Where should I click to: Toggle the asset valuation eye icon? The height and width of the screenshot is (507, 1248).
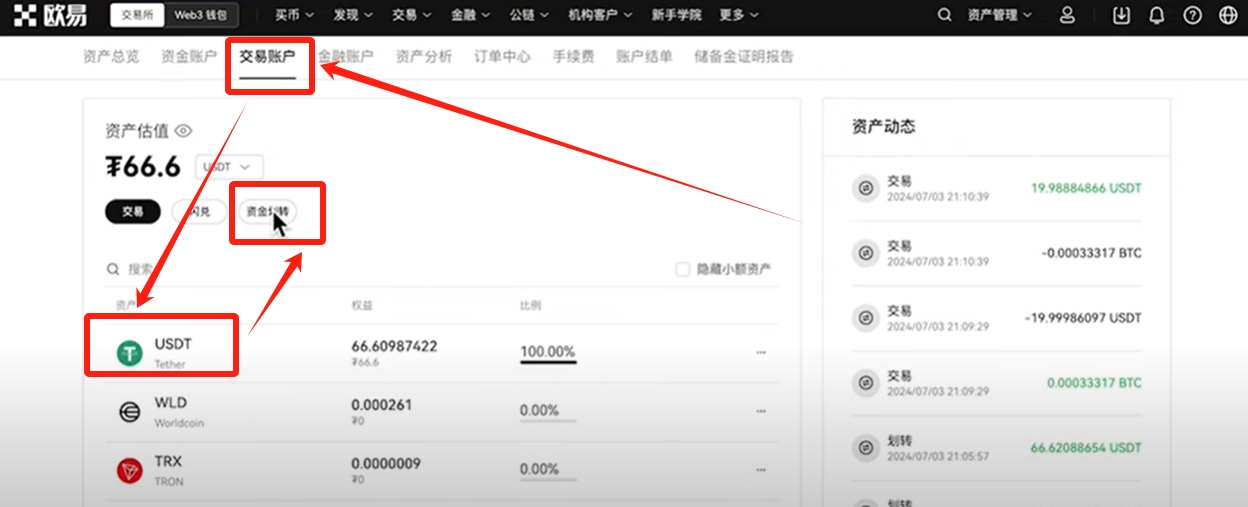(x=183, y=131)
